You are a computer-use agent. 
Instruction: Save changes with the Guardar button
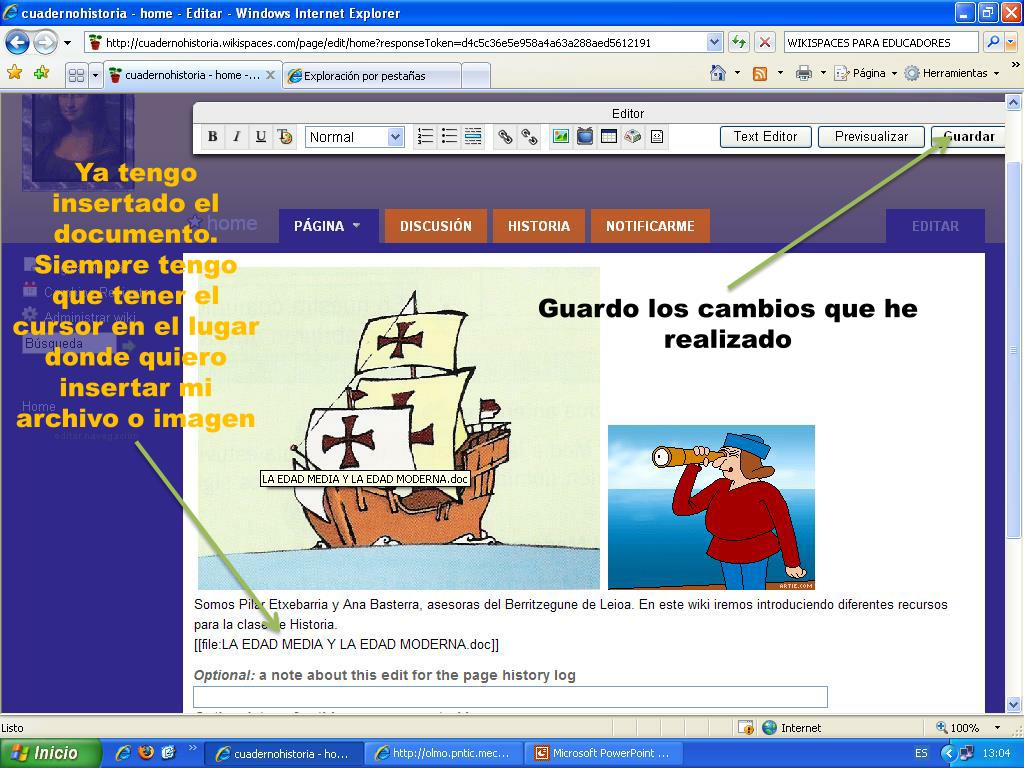click(x=968, y=136)
